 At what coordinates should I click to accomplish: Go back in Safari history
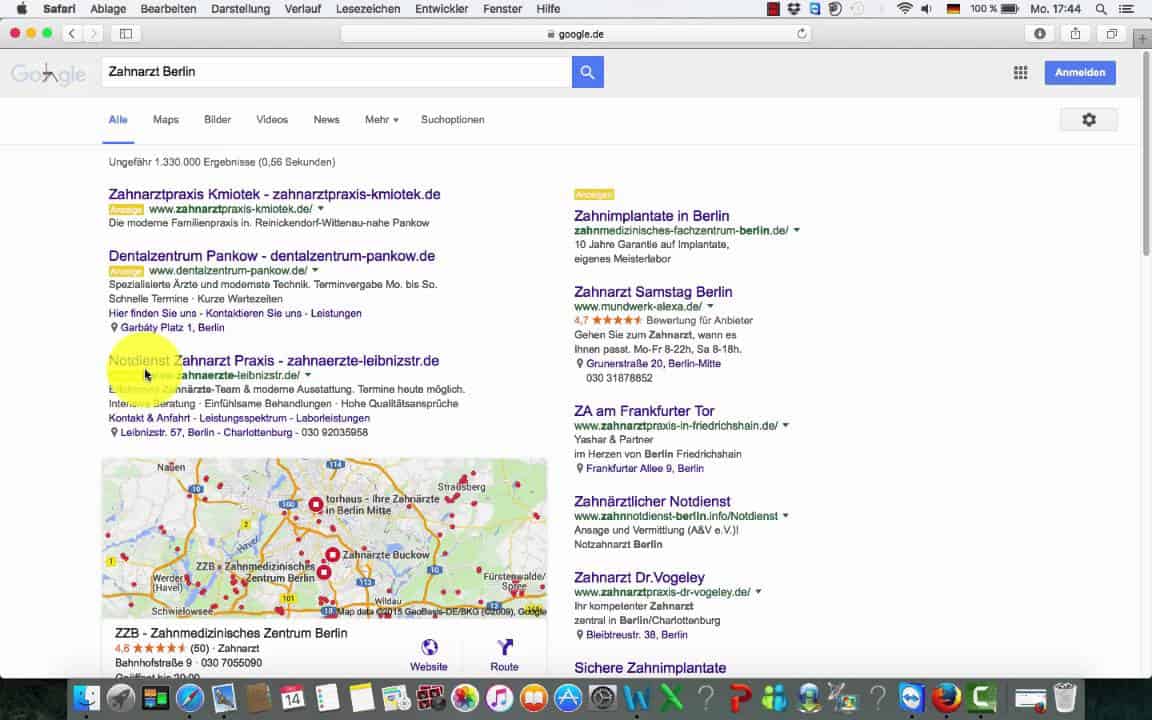pos(72,34)
